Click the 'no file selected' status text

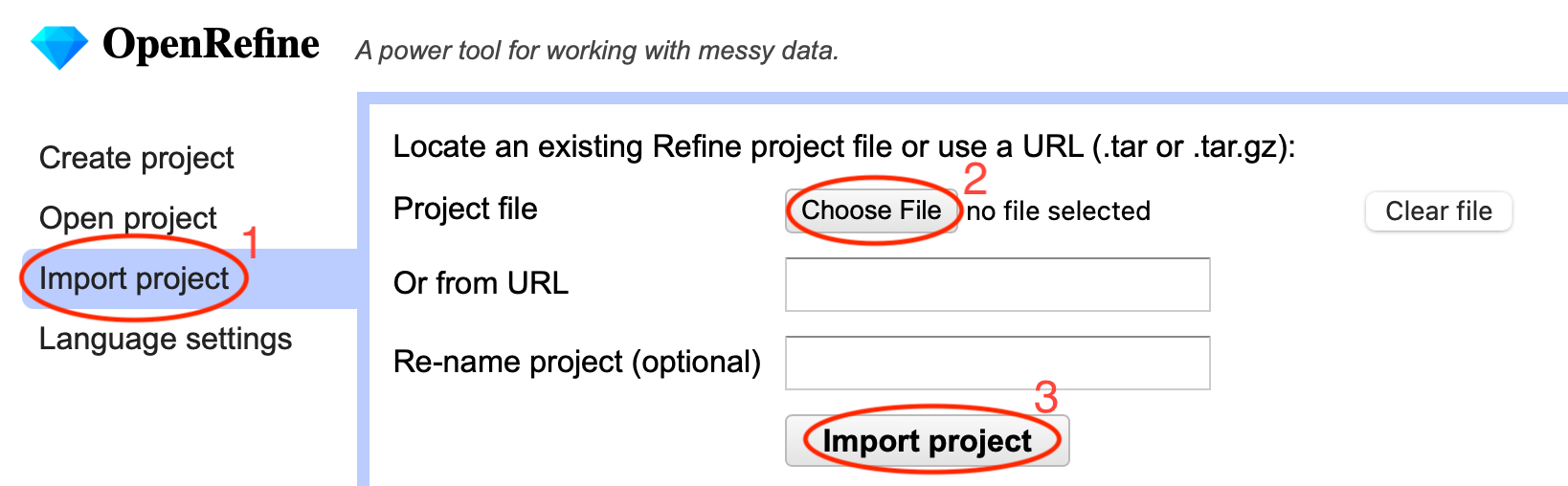point(1058,211)
